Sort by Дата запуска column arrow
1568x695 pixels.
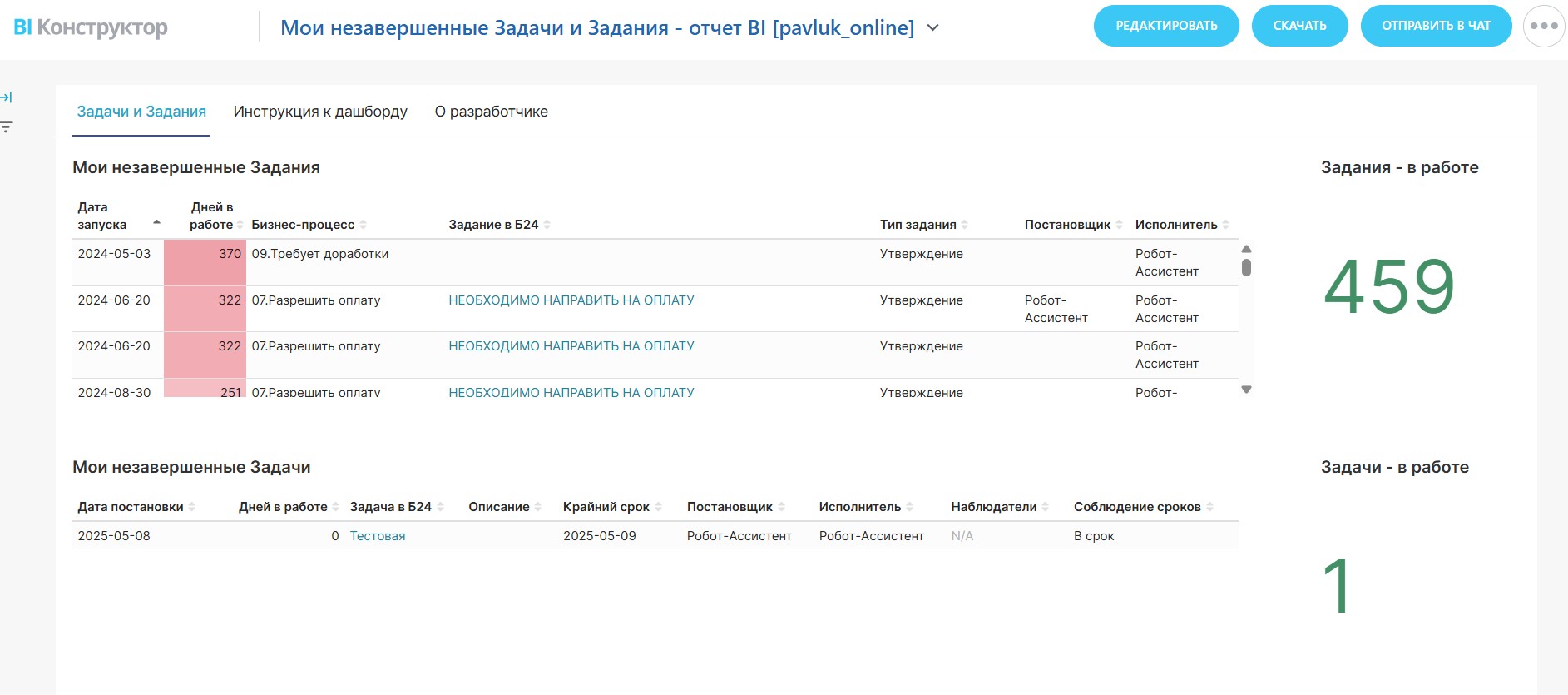click(x=156, y=222)
